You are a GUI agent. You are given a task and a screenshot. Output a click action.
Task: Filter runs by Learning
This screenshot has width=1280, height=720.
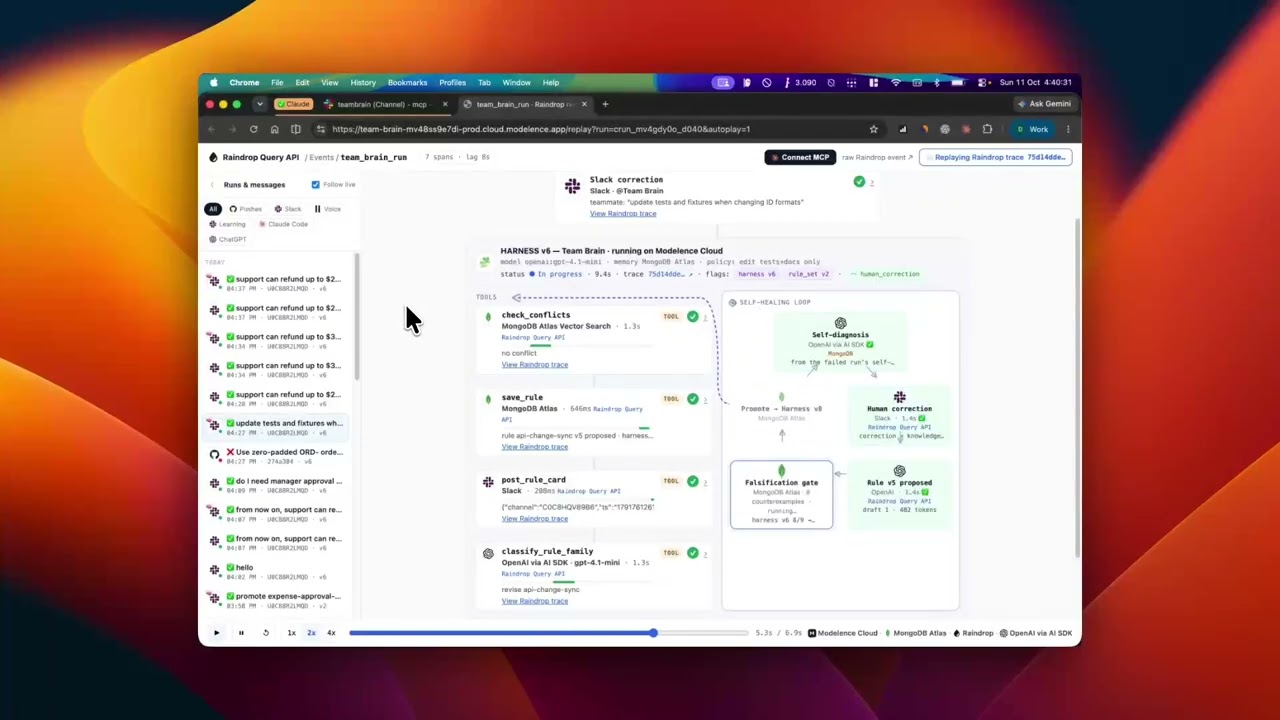click(x=227, y=224)
